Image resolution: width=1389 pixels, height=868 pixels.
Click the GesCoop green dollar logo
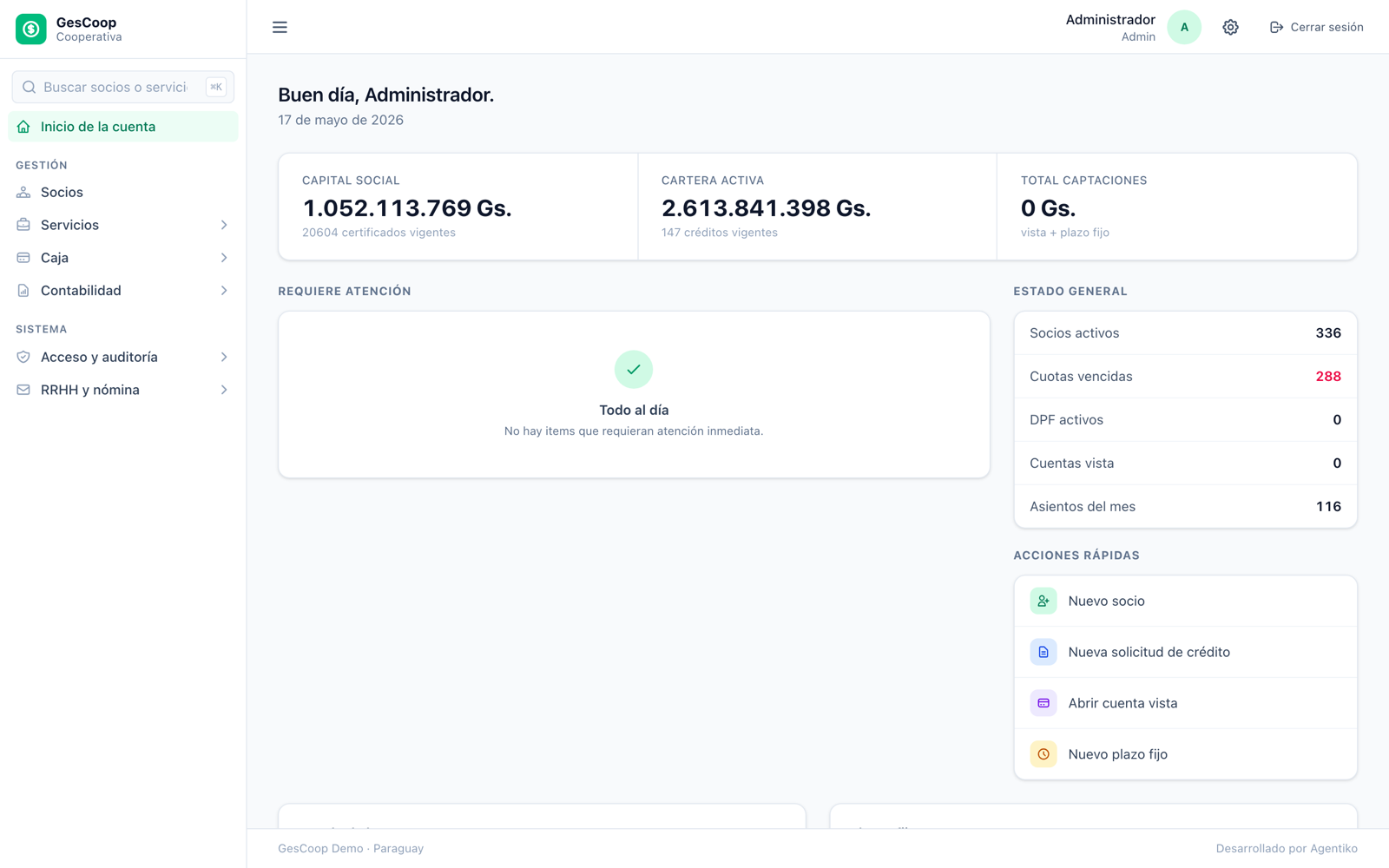[x=31, y=29]
